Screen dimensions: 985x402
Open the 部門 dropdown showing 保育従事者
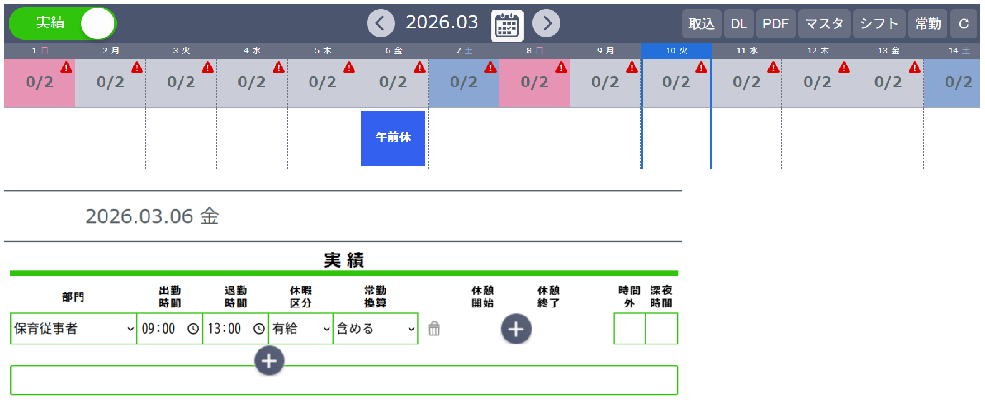(x=73, y=328)
